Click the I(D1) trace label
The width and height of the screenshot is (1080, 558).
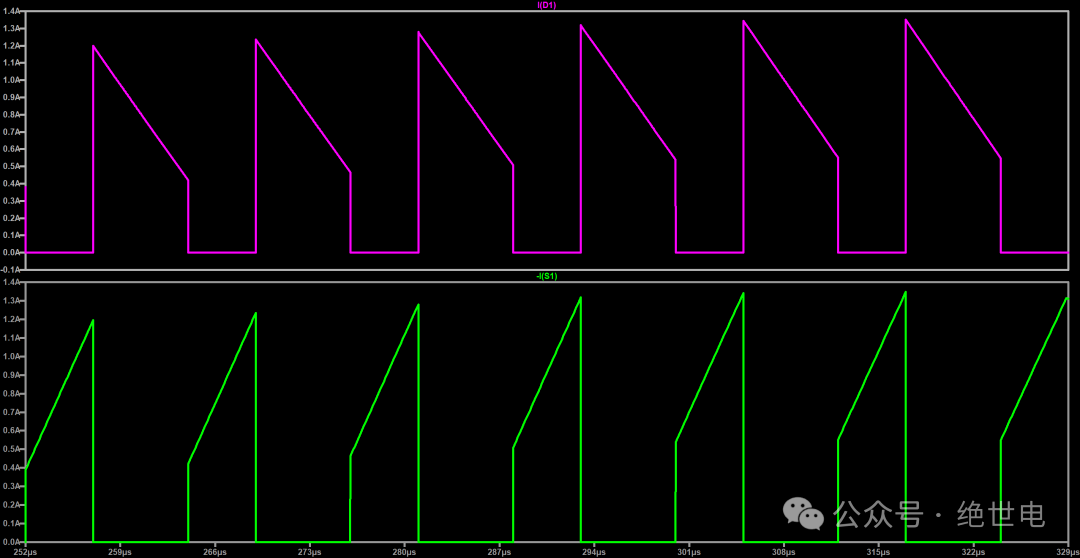[x=547, y=6]
